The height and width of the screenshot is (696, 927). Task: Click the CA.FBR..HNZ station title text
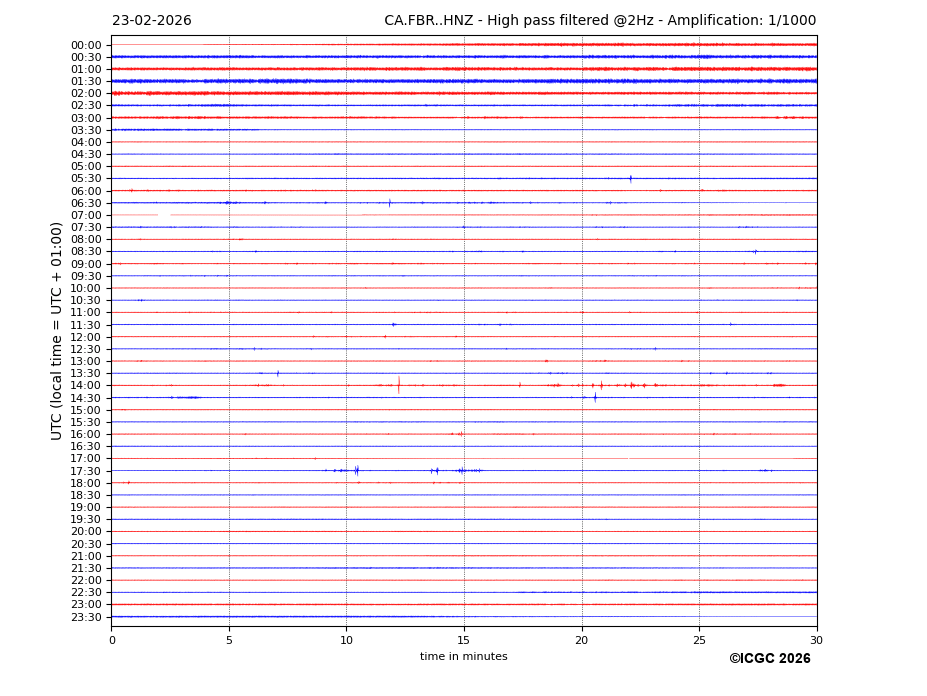click(x=600, y=21)
